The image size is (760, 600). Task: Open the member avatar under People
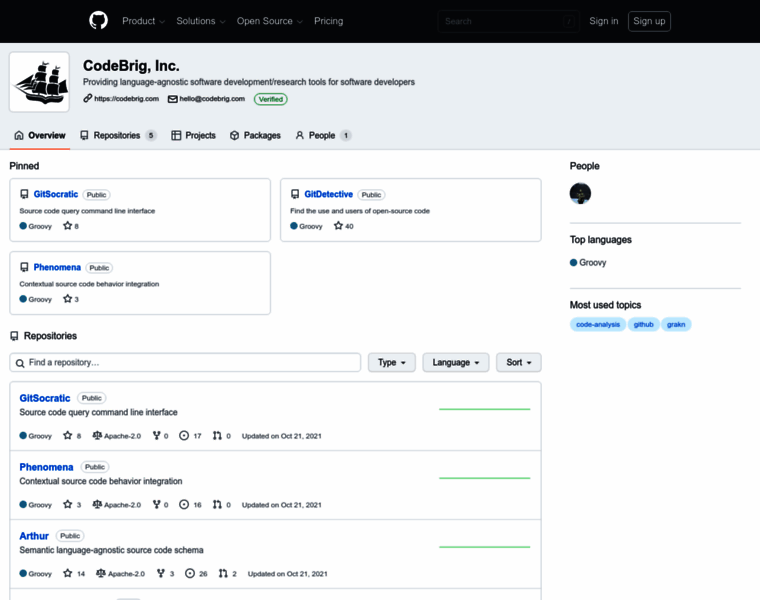pyautogui.click(x=580, y=193)
